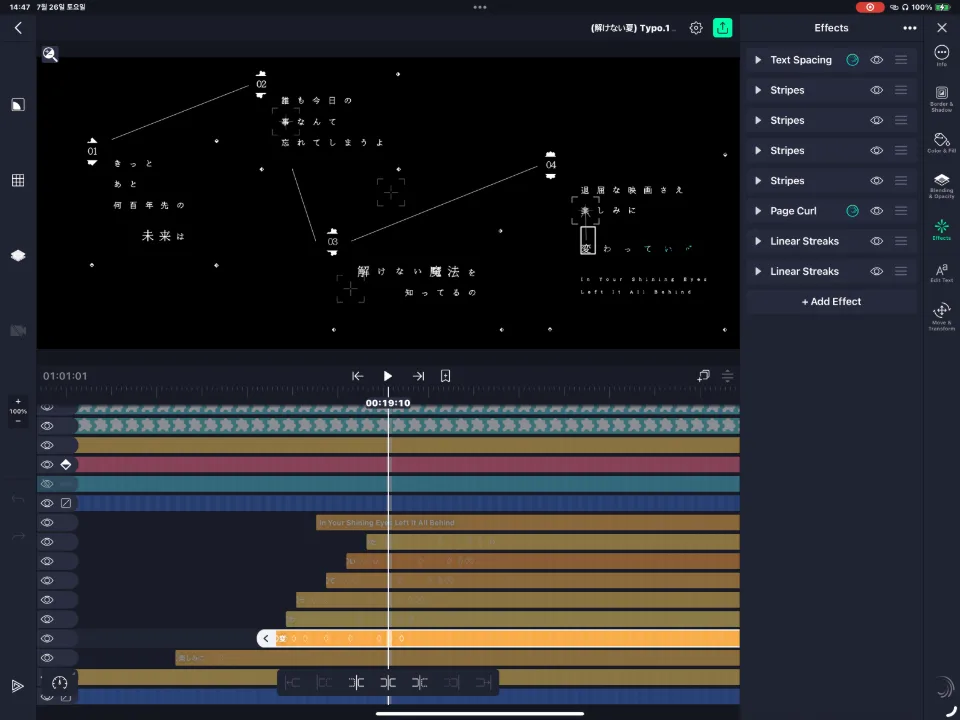This screenshot has width=960, height=720.
Task: Select the In Your Shining Eyes clip
Action: click(x=527, y=523)
